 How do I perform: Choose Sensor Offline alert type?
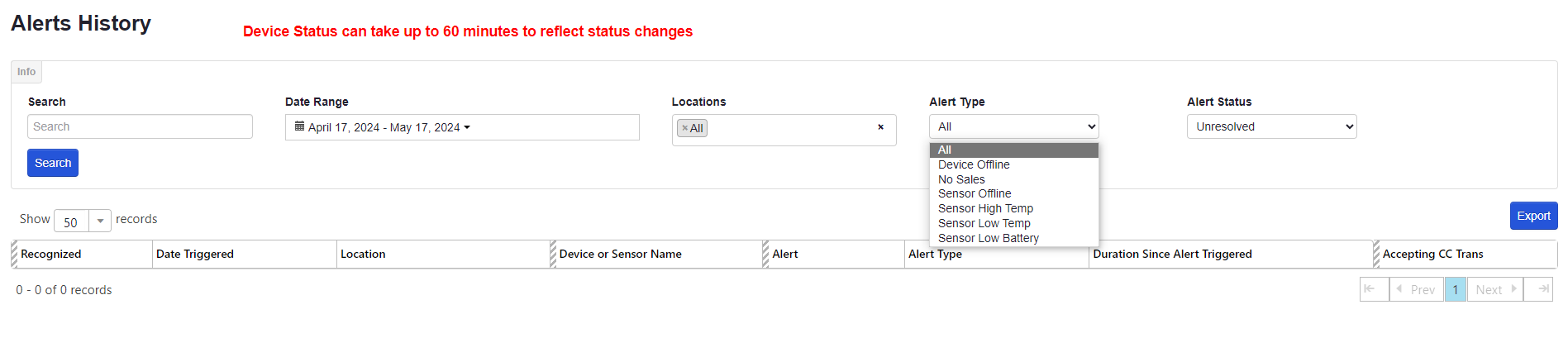pyautogui.click(x=1014, y=193)
